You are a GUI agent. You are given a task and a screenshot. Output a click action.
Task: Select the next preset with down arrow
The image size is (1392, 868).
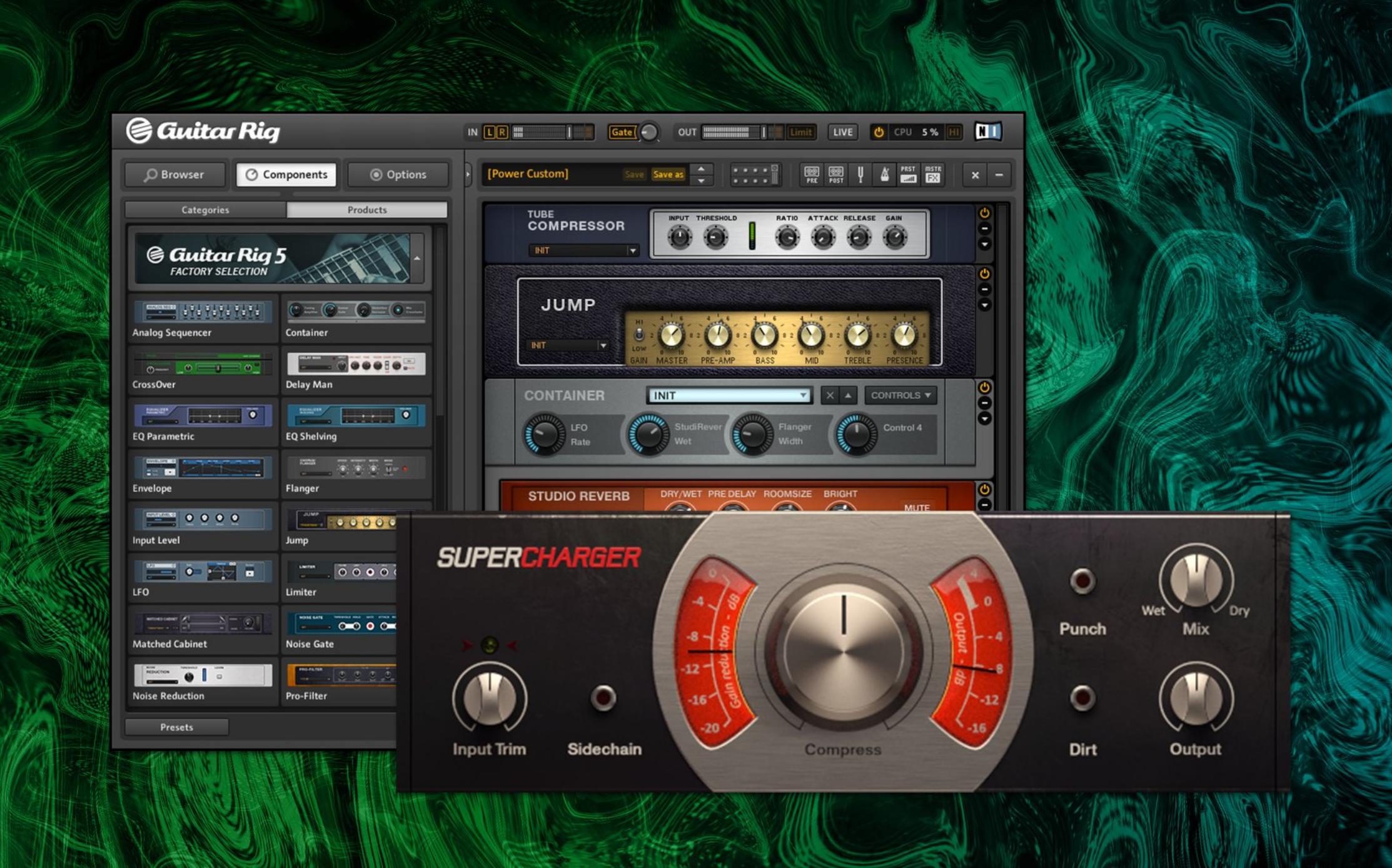(x=702, y=181)
